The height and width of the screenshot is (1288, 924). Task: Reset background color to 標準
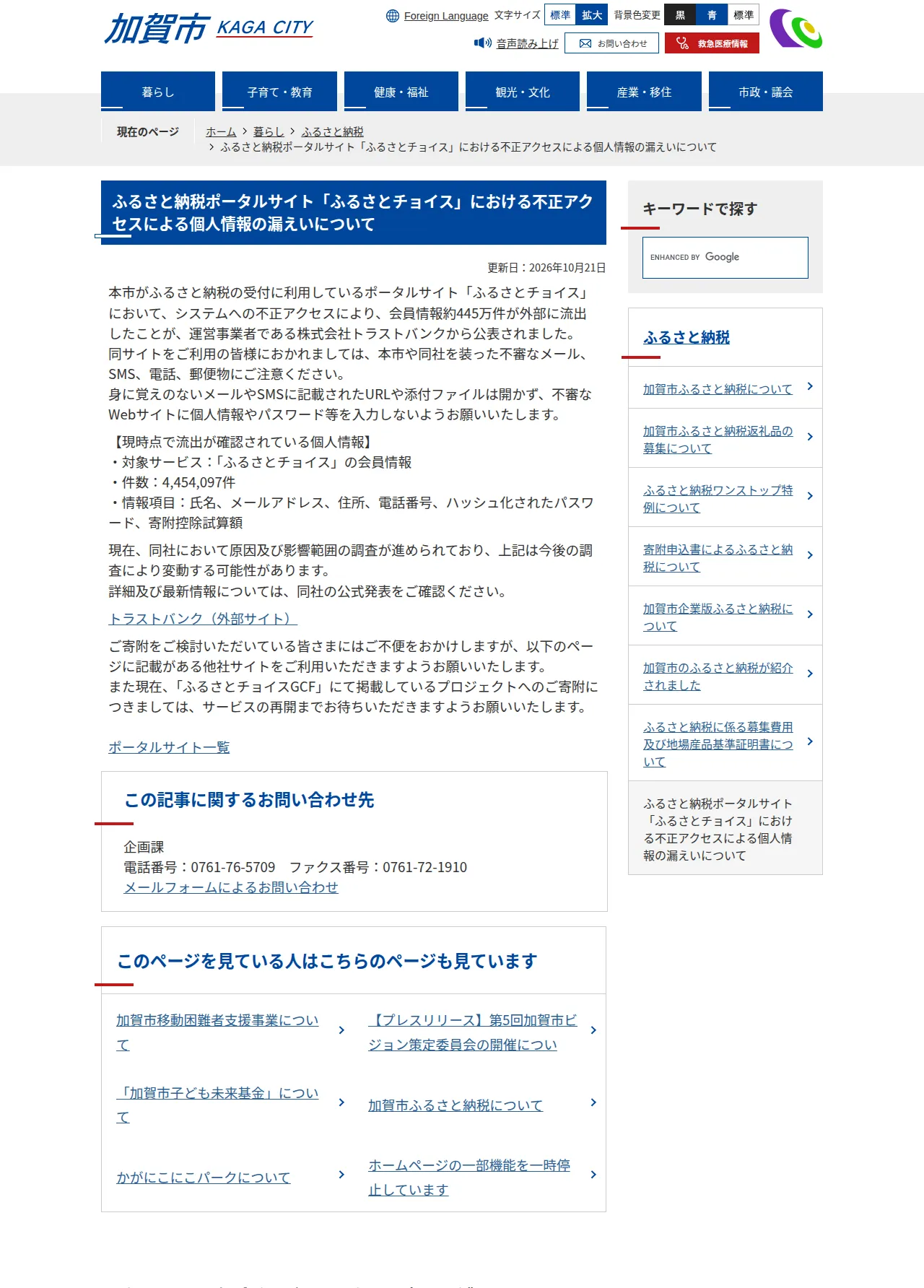pos(744,15)
